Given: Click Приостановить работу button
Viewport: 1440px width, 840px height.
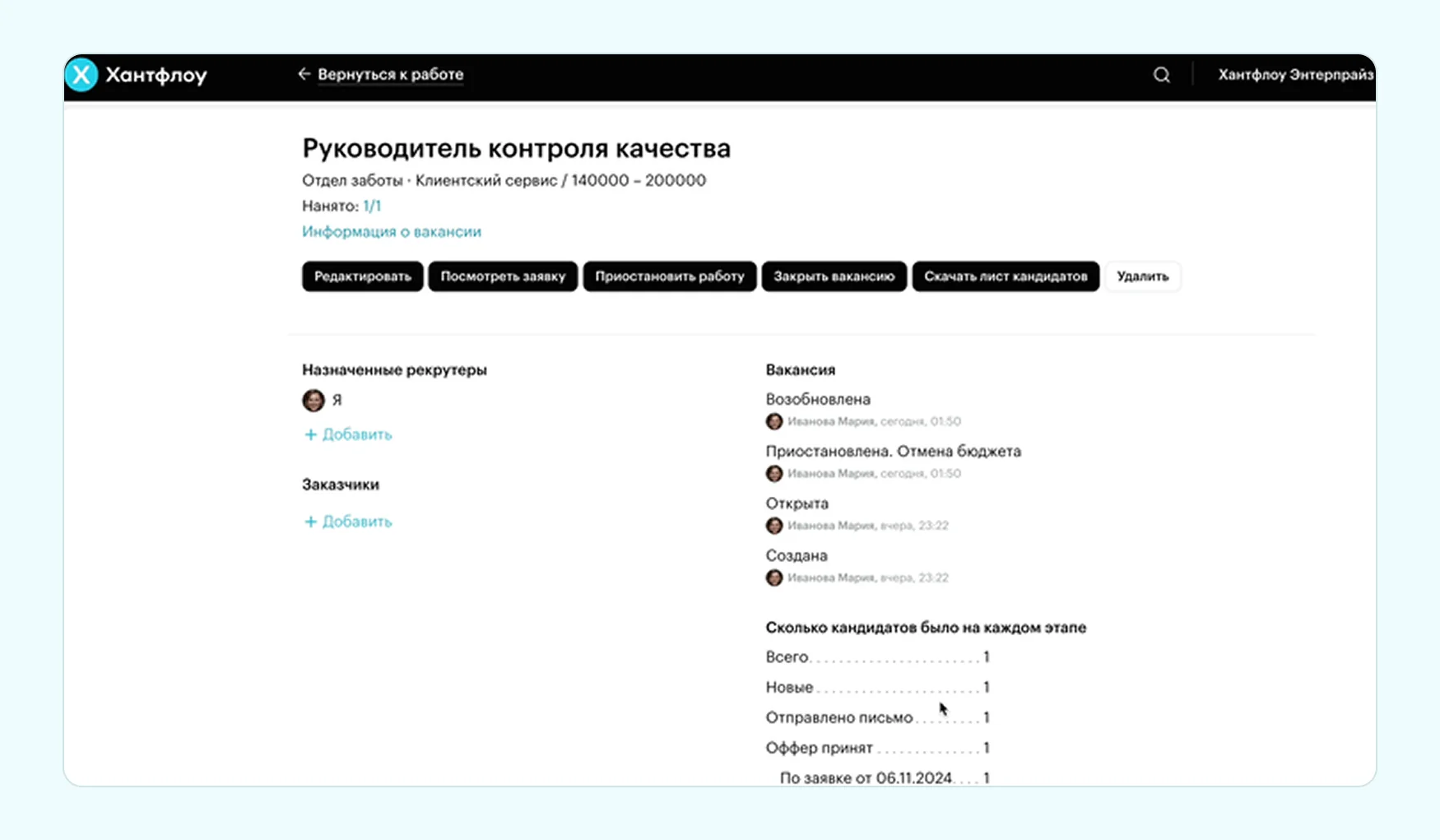Looking at the screenshot, I should 670,276.
